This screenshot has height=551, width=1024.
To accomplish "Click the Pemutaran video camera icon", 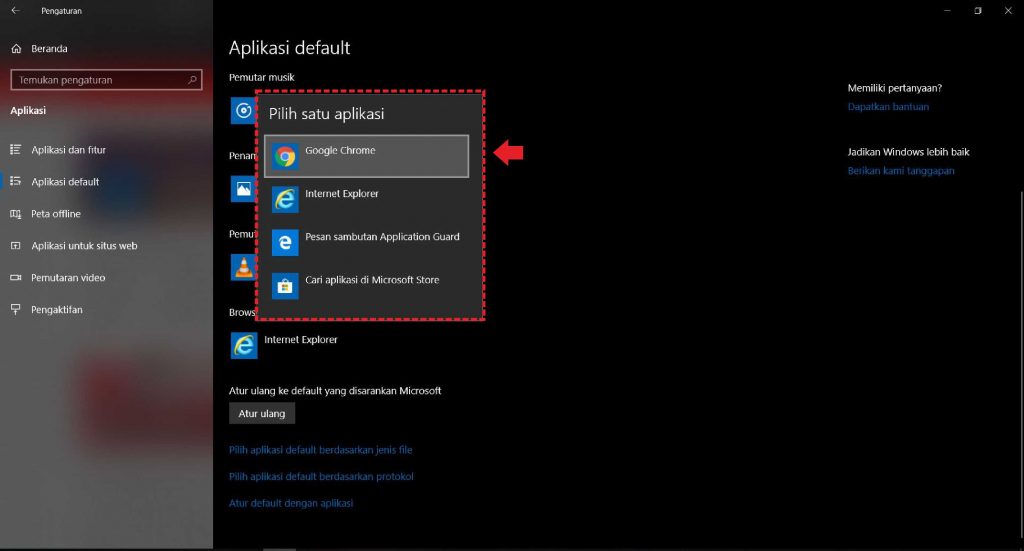I will (16, 277).
